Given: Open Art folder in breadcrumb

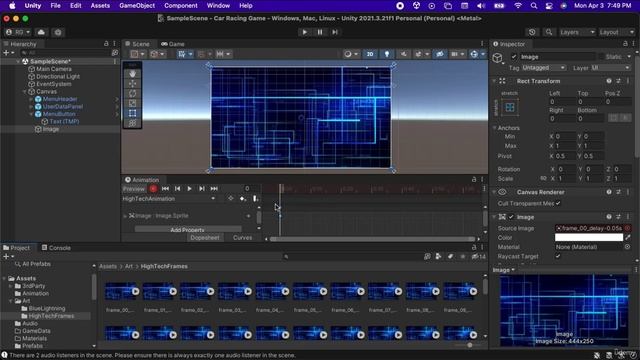Looking at the screenshot, I should [x=129, y=266].
